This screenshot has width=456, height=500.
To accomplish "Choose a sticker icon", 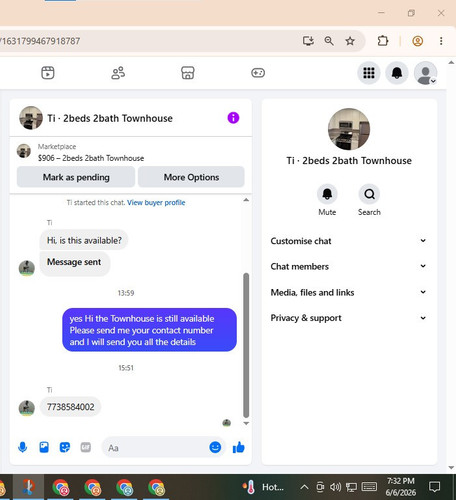I will click(65, 447).
